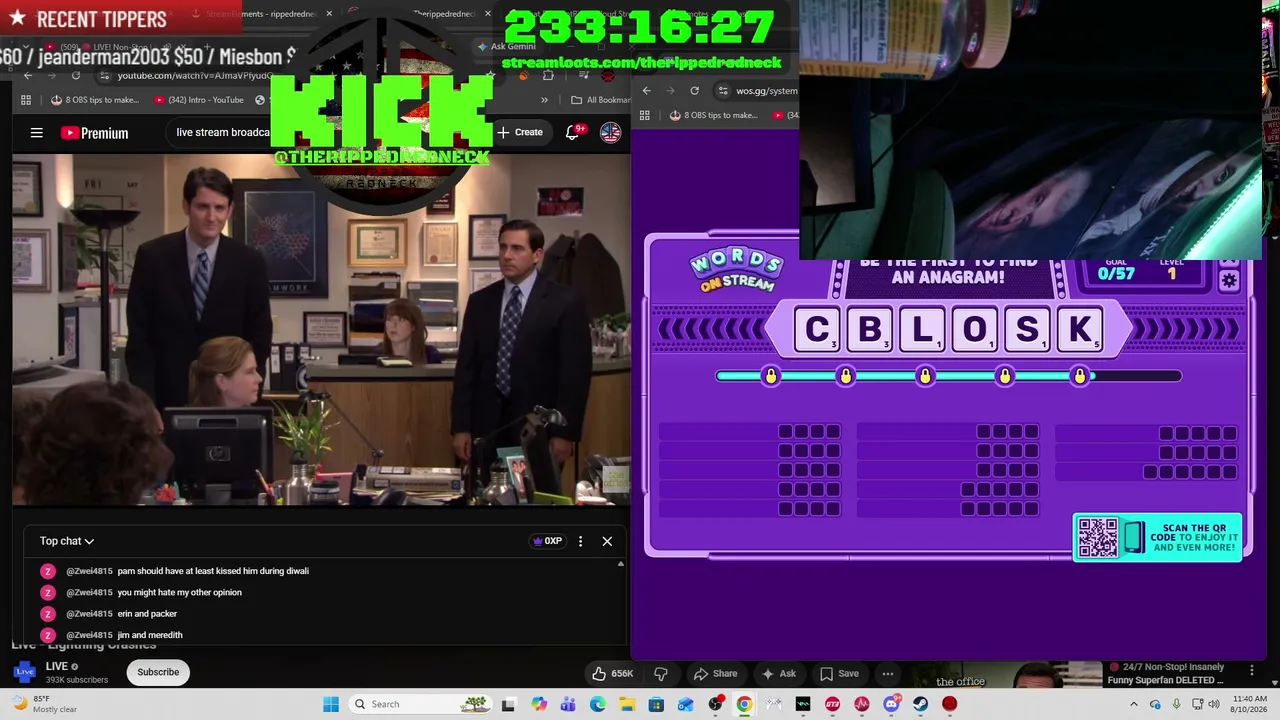Open the 0XP chat points badge

(547, 541)
